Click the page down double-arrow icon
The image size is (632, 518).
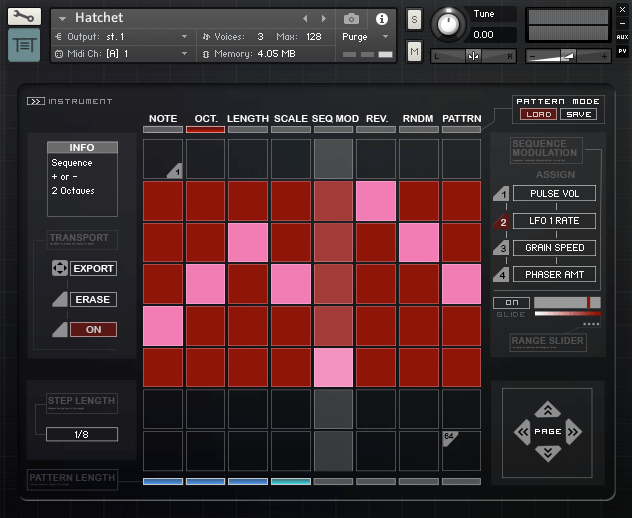(546, 454)
